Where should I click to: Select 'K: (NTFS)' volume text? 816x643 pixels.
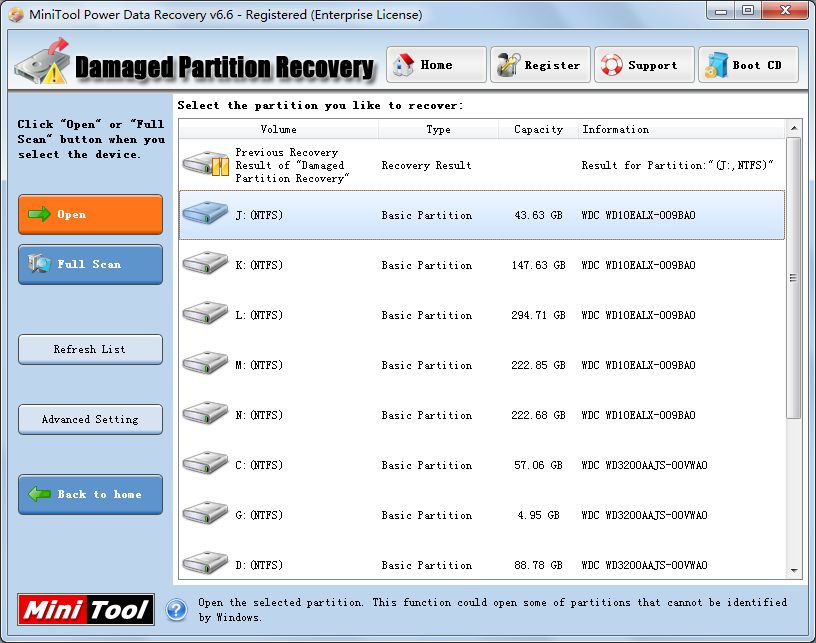click(259, 265)
